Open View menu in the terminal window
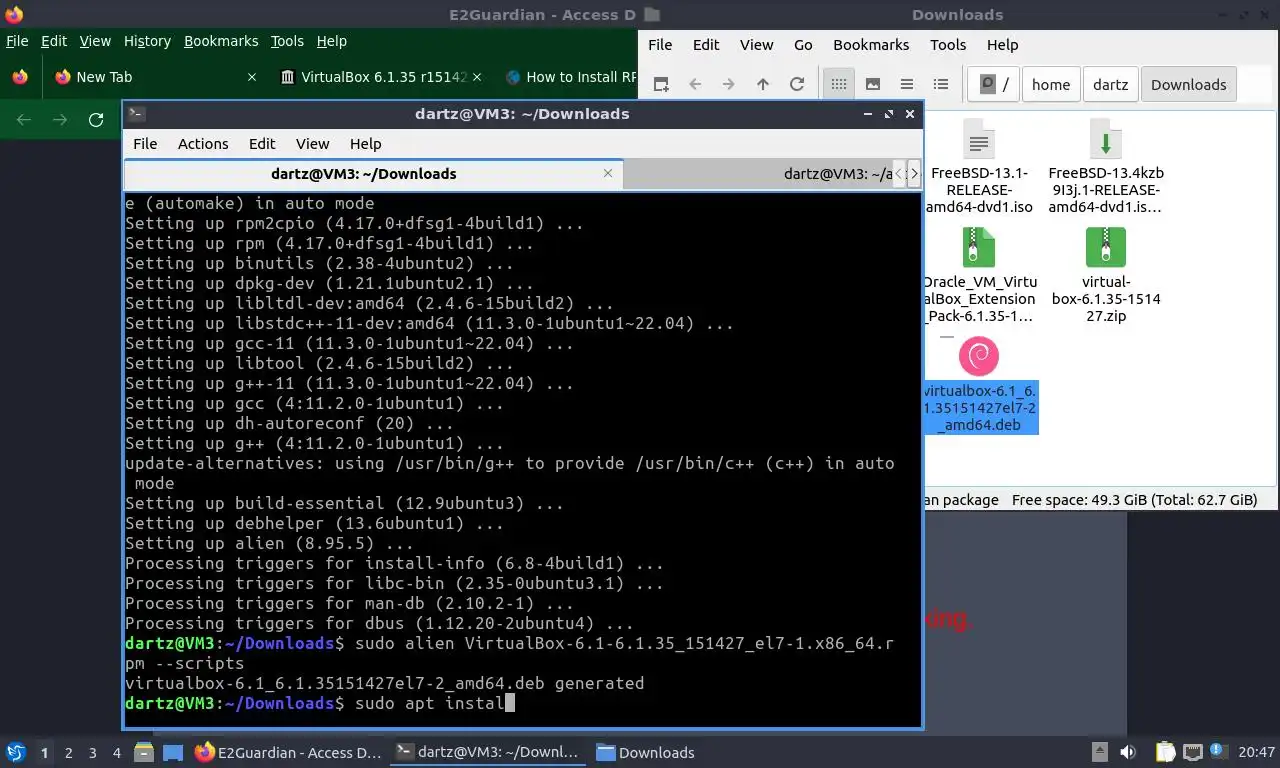 [x=312, y=144]
